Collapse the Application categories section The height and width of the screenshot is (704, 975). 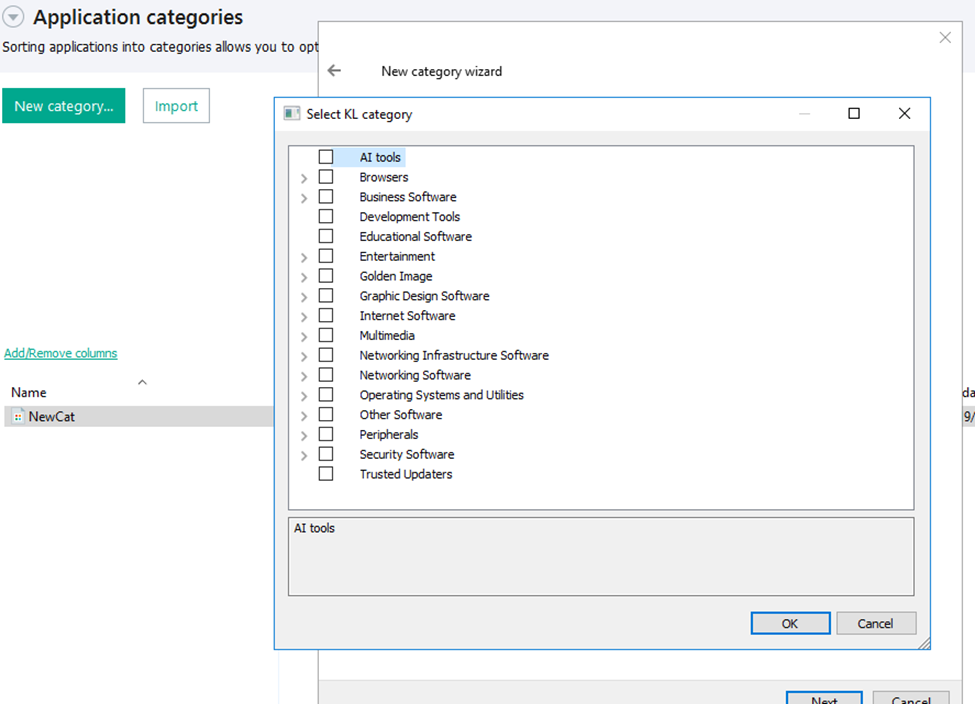13,17
